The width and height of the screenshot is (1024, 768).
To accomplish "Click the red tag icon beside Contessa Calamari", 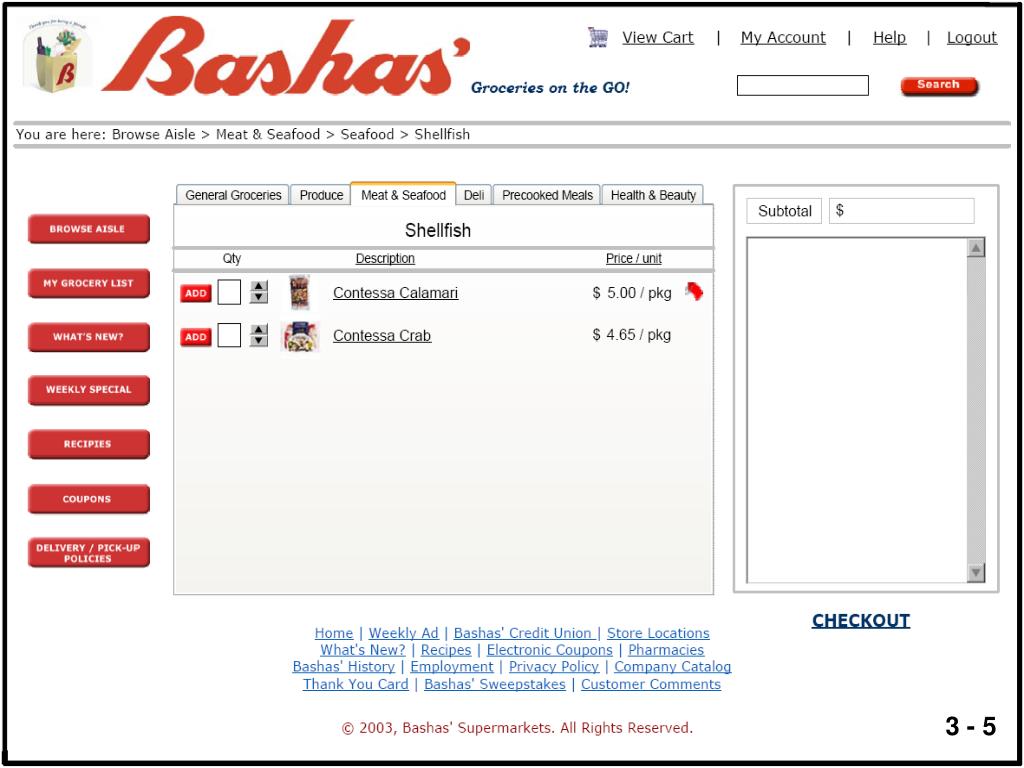I will tap(694, 292).
